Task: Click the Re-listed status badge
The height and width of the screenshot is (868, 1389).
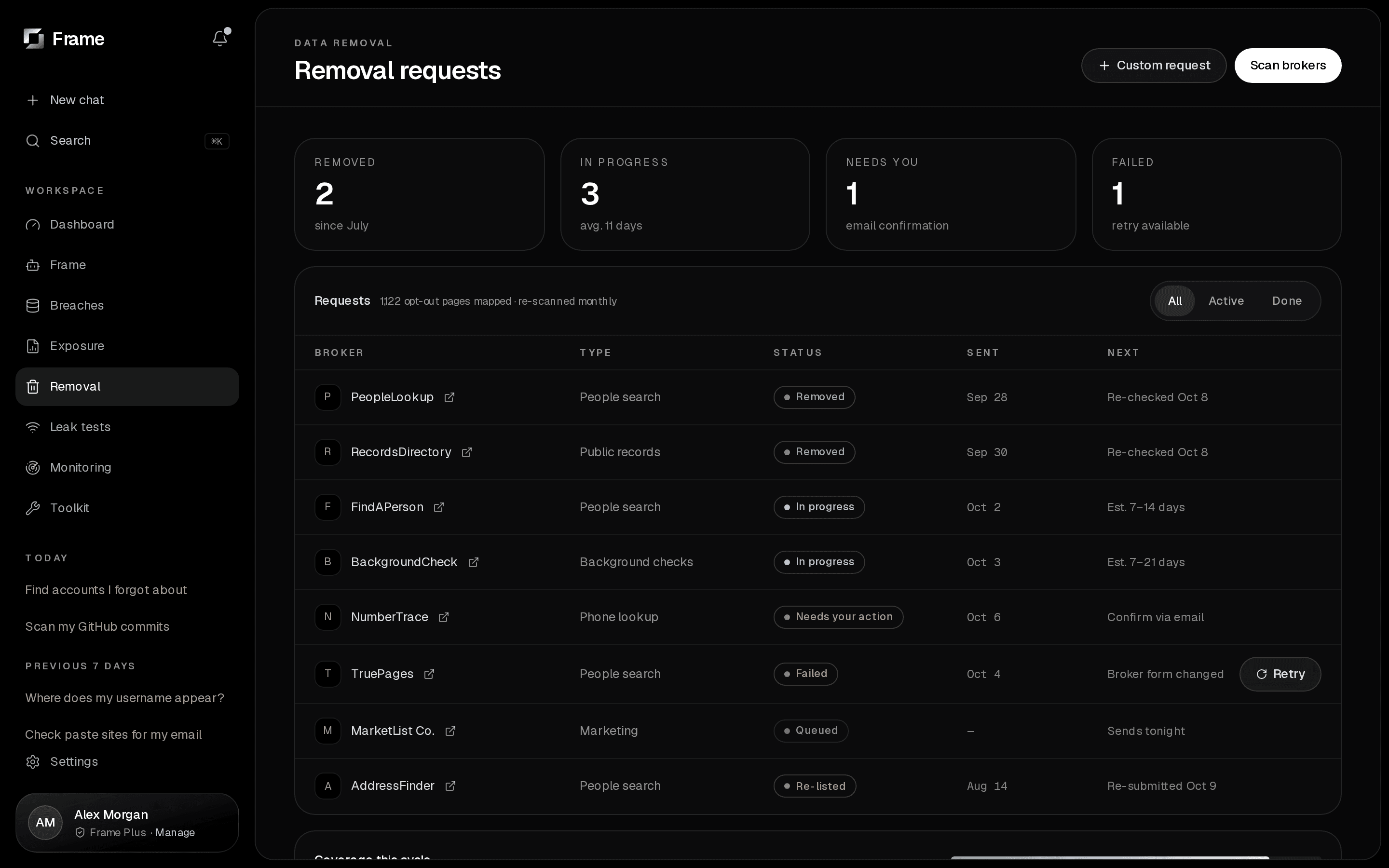Action: (x=815, y=786)
